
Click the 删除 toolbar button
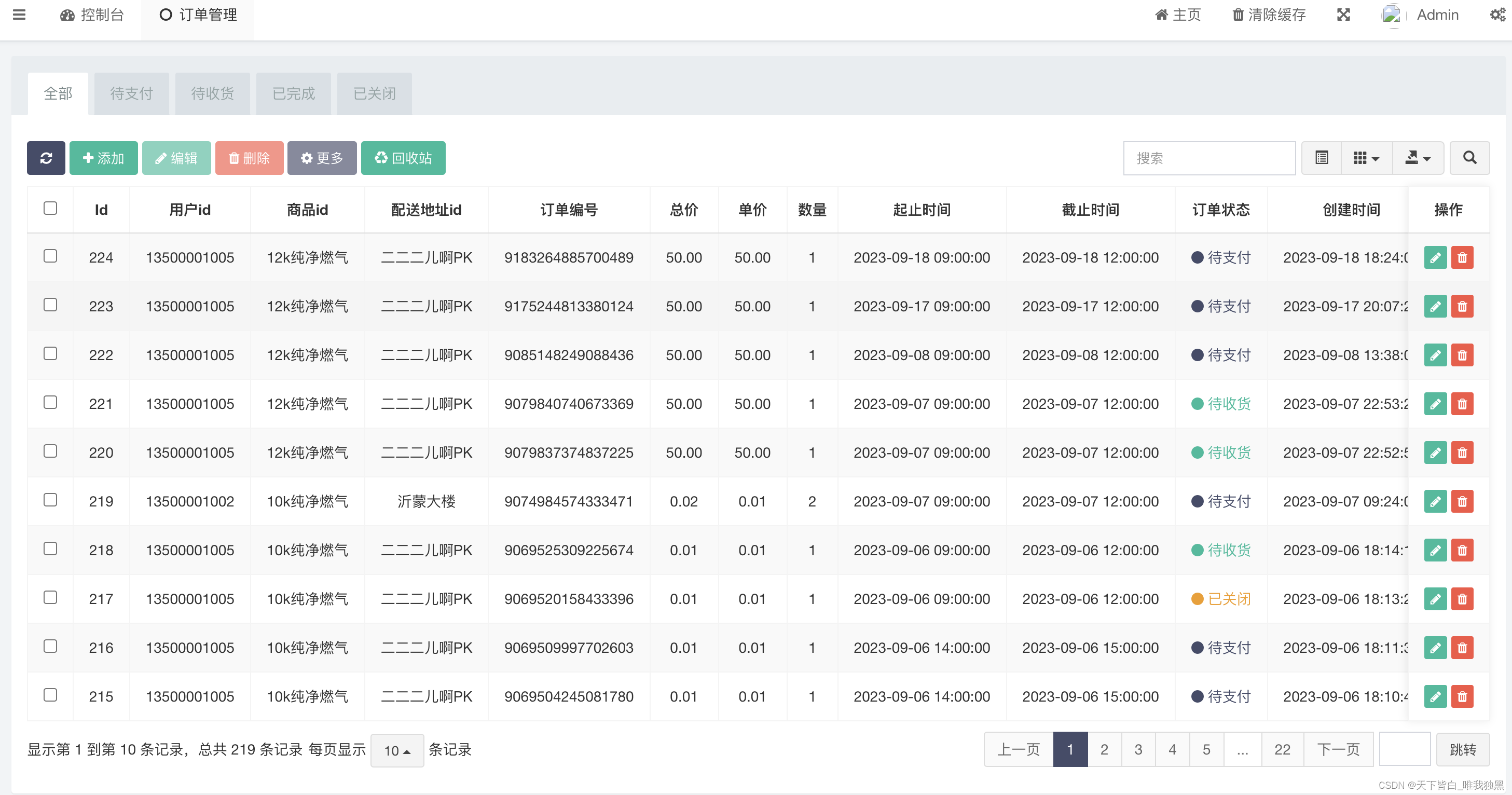[249, 158]
